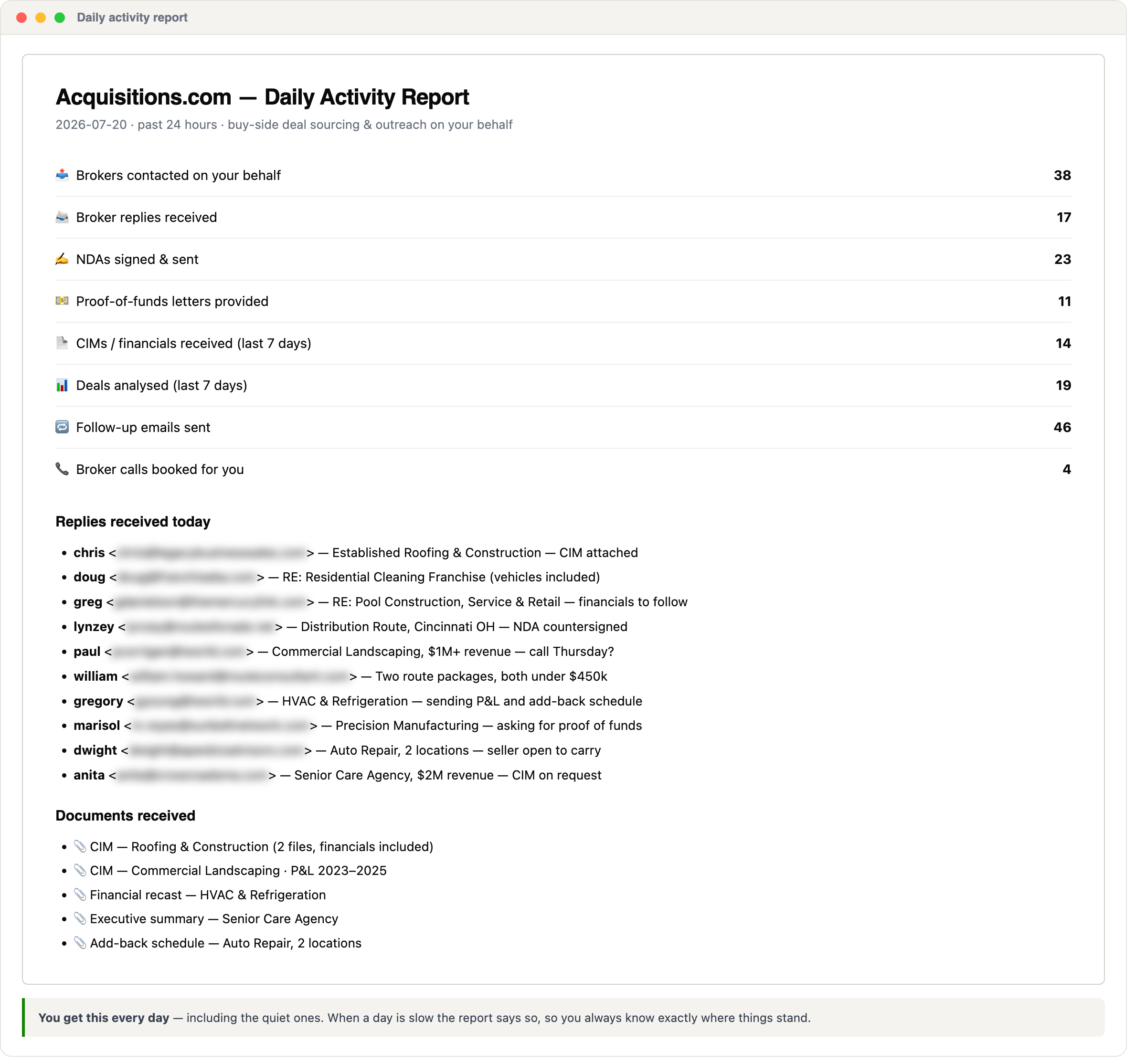
Task: Click 'Brokers contacted on your behalf' label
Action: click(179, 176)
